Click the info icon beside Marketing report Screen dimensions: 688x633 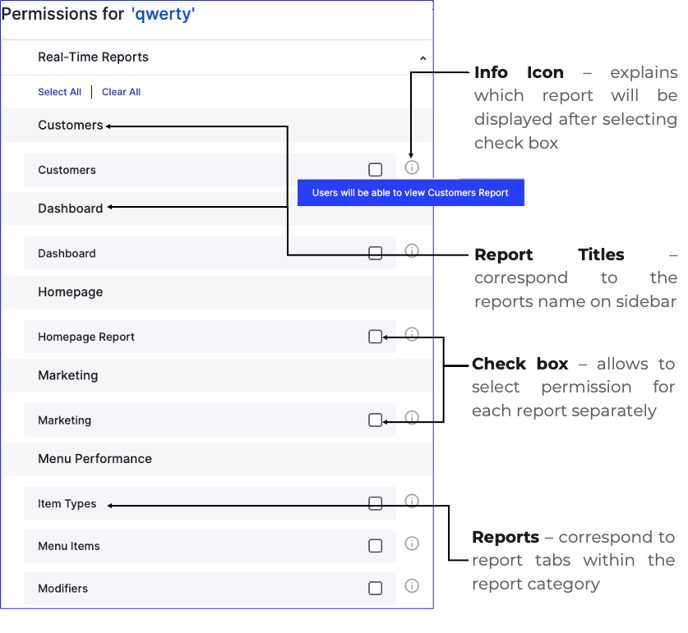(412, 417)
